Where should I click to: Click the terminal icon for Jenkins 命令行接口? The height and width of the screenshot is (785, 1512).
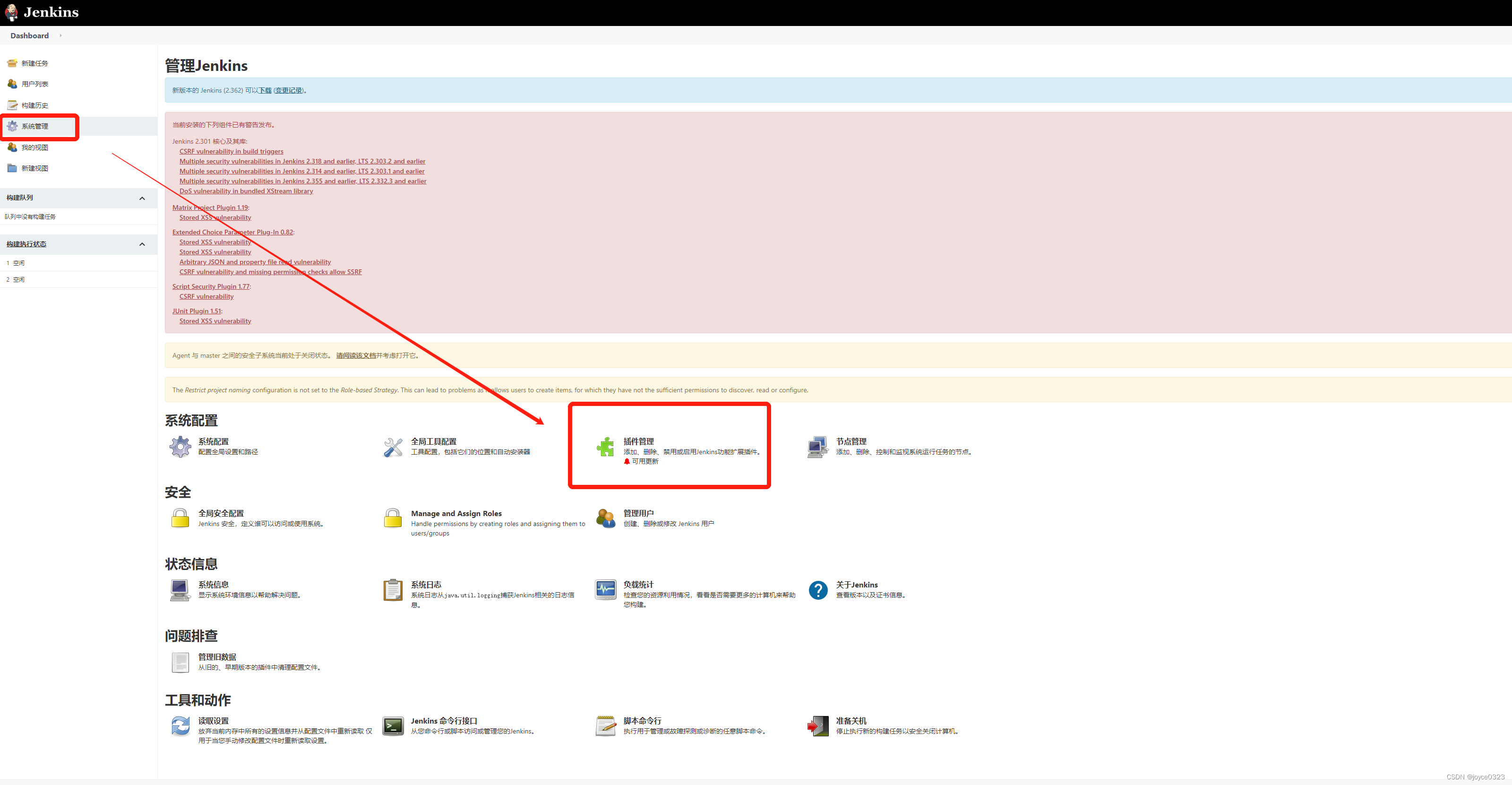[393, 726]
